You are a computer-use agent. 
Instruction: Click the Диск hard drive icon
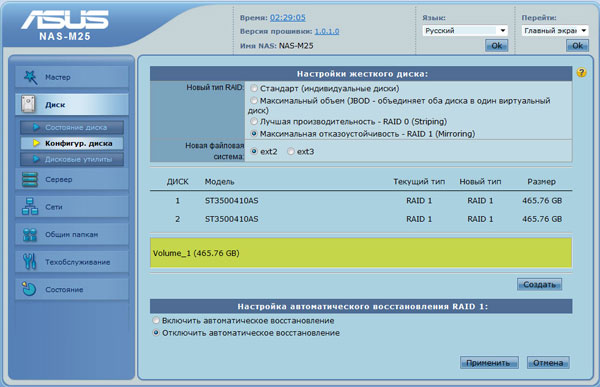click(28, 105)
